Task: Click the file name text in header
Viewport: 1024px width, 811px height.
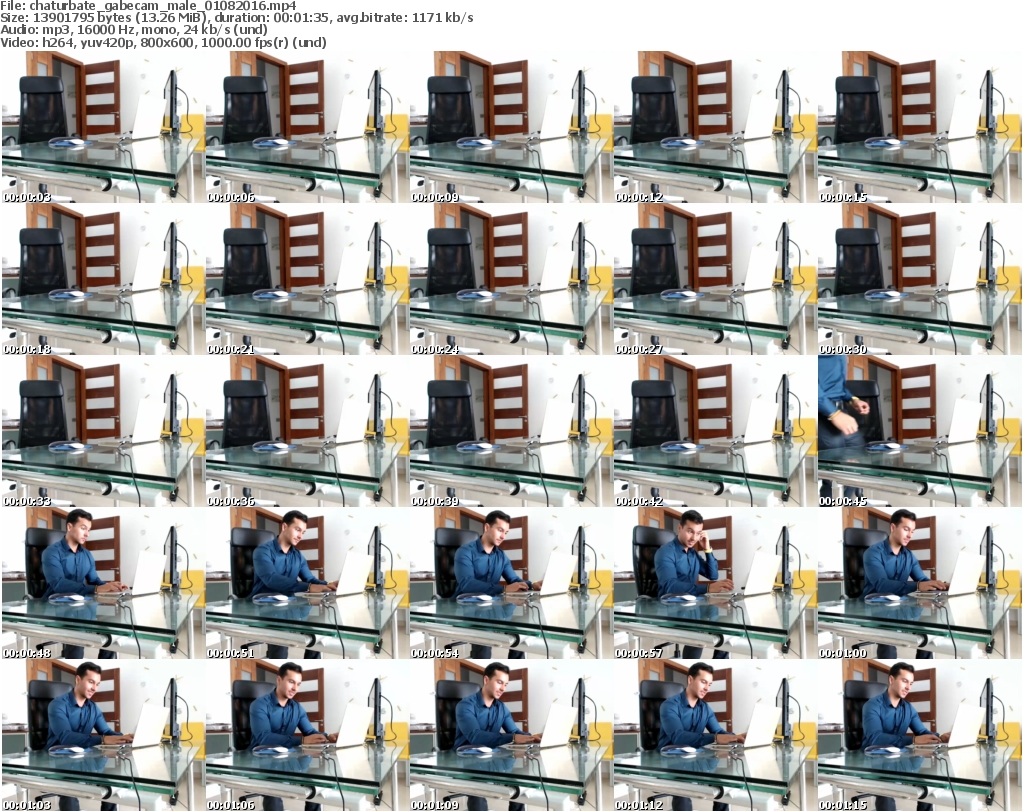Action: click(x=148, y=6)
